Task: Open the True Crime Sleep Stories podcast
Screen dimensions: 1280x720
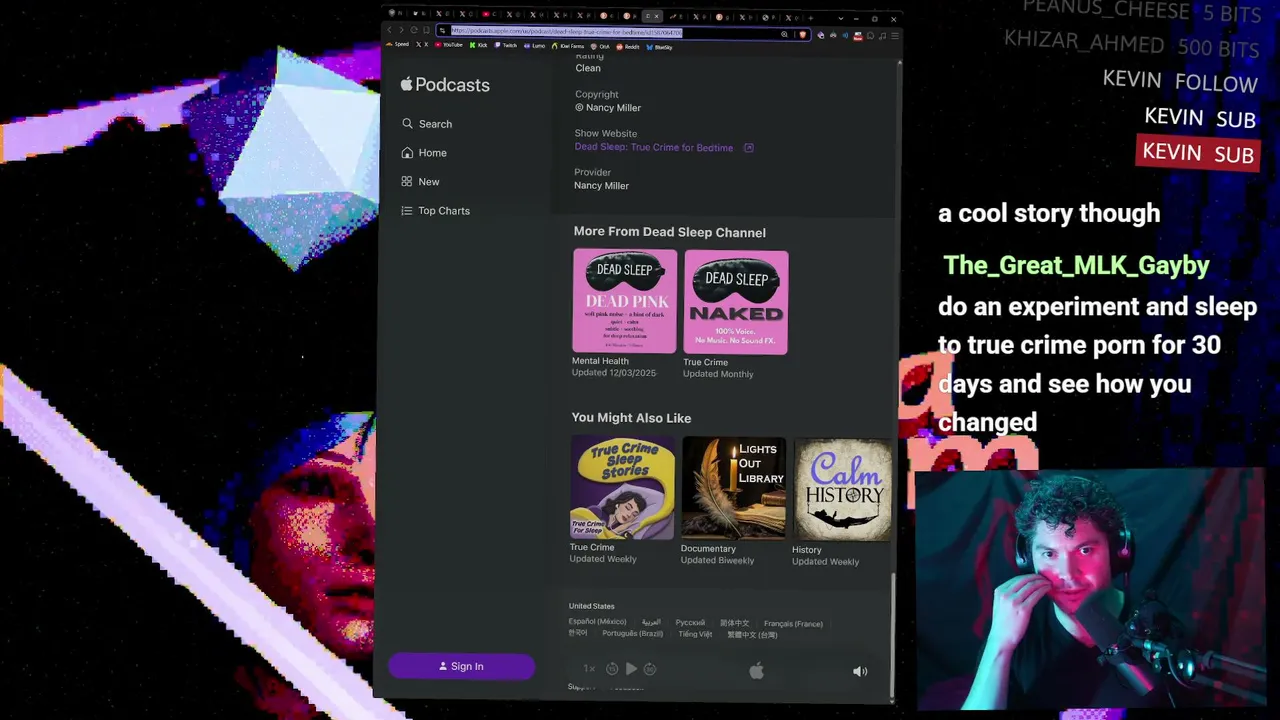Action: coord(622,488)
